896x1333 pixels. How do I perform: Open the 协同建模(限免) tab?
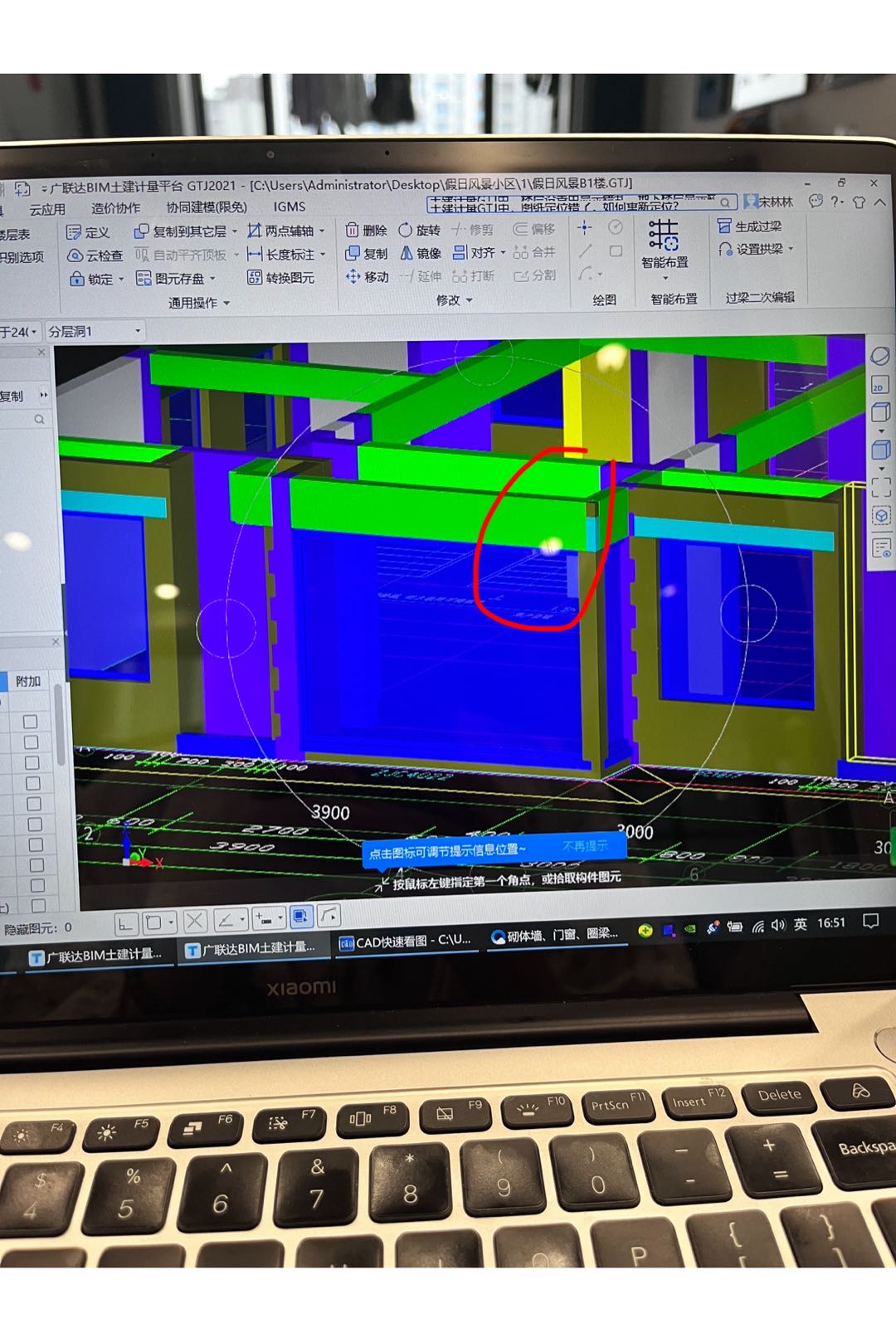(207, 207)
